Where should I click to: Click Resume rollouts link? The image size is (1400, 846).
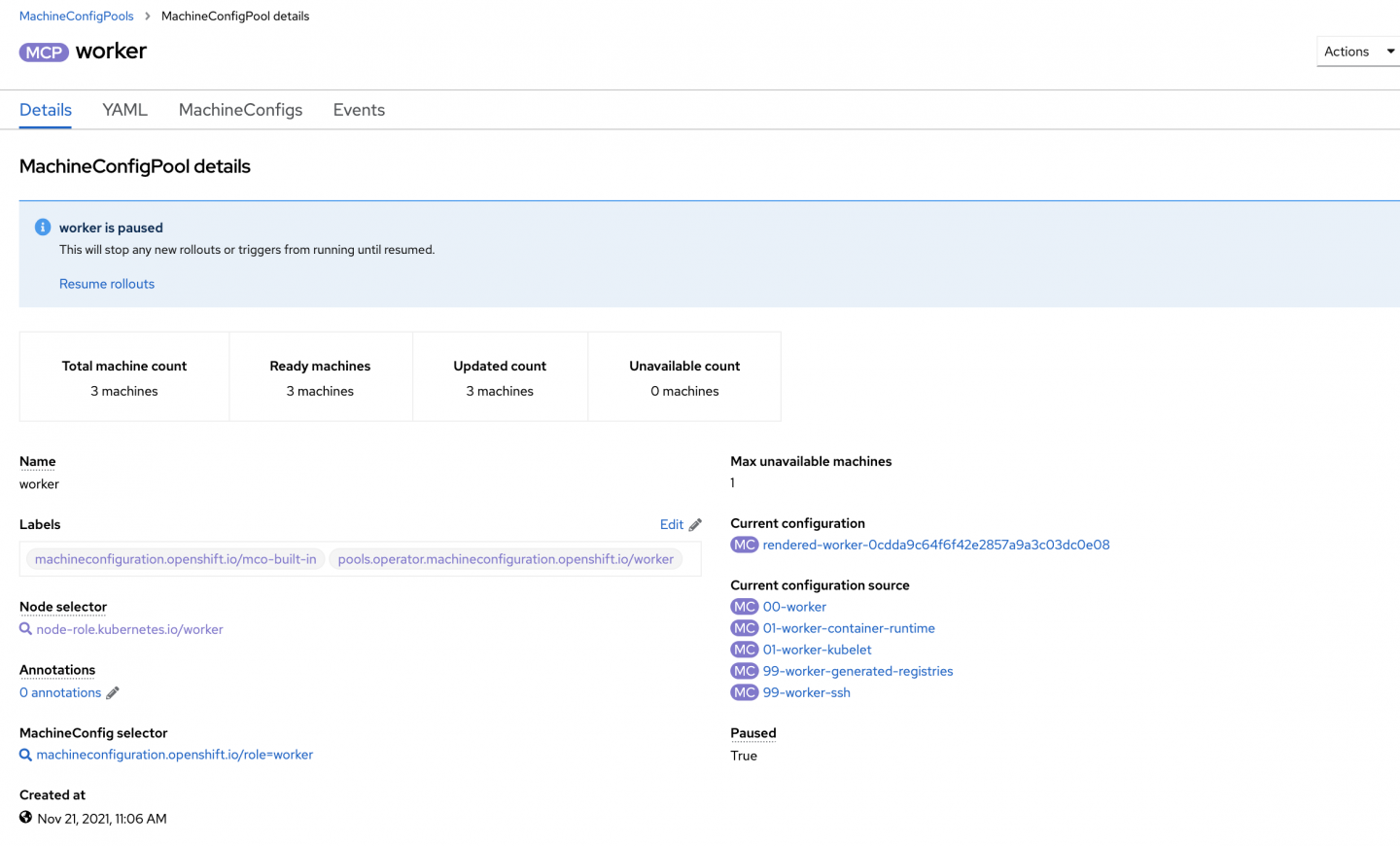(107, 284)
